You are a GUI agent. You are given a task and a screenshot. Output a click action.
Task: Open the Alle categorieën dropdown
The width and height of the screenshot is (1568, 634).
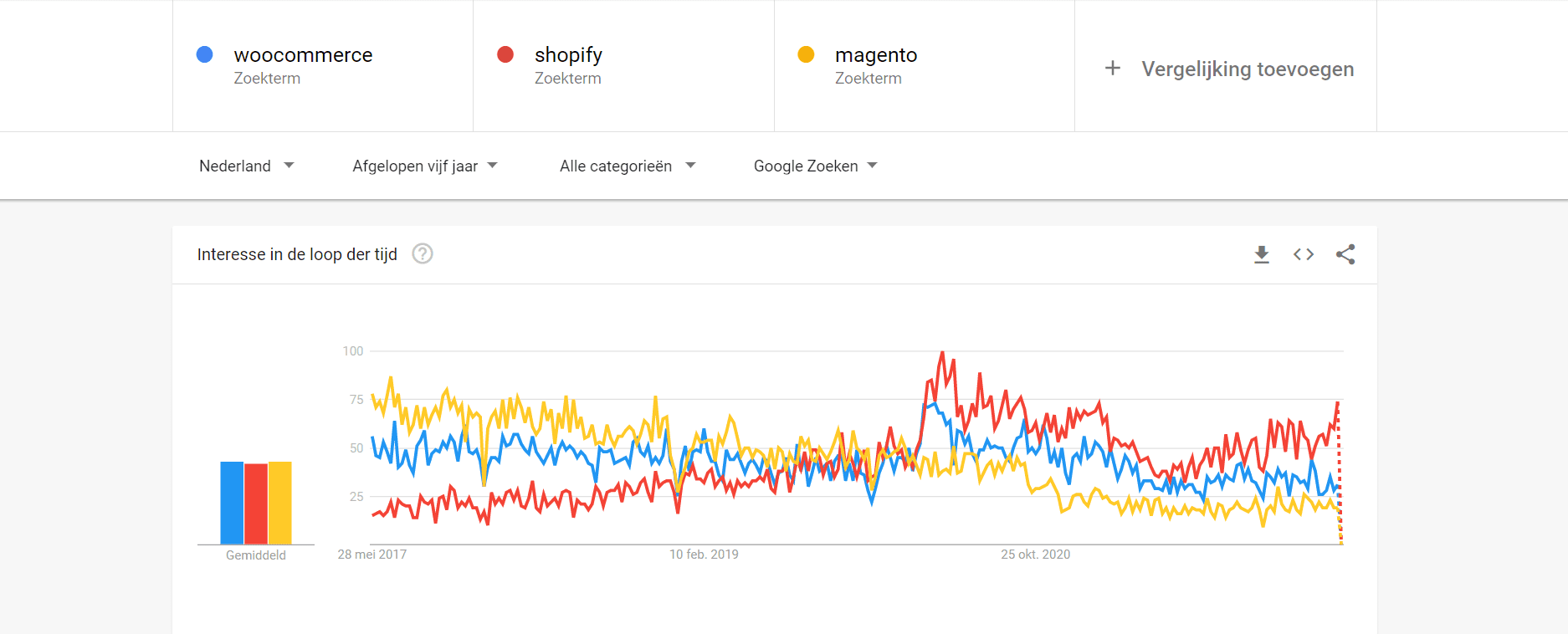coord(628,166)
